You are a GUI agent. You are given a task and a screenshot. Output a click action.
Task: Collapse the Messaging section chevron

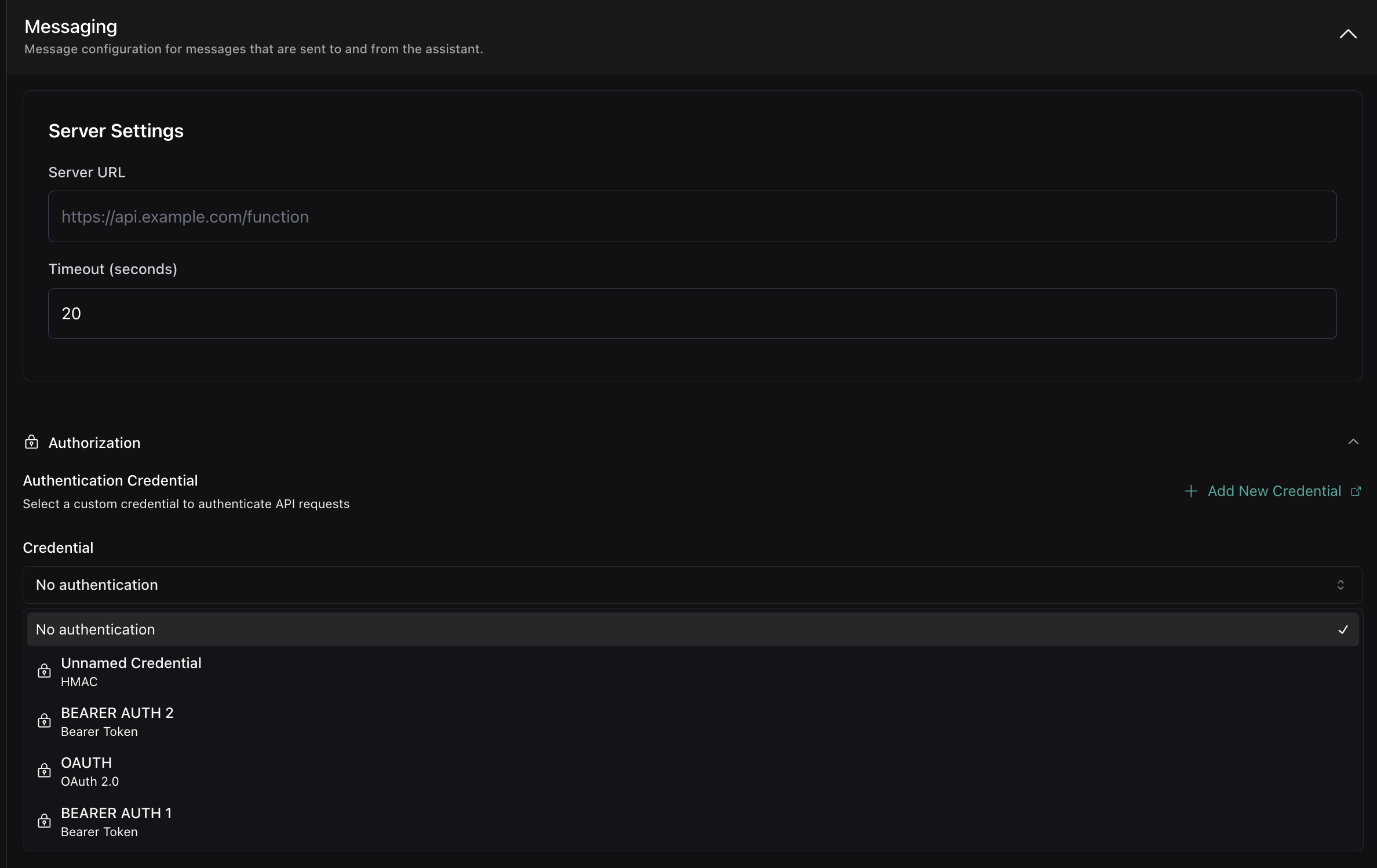click(x=1348, y=34)
